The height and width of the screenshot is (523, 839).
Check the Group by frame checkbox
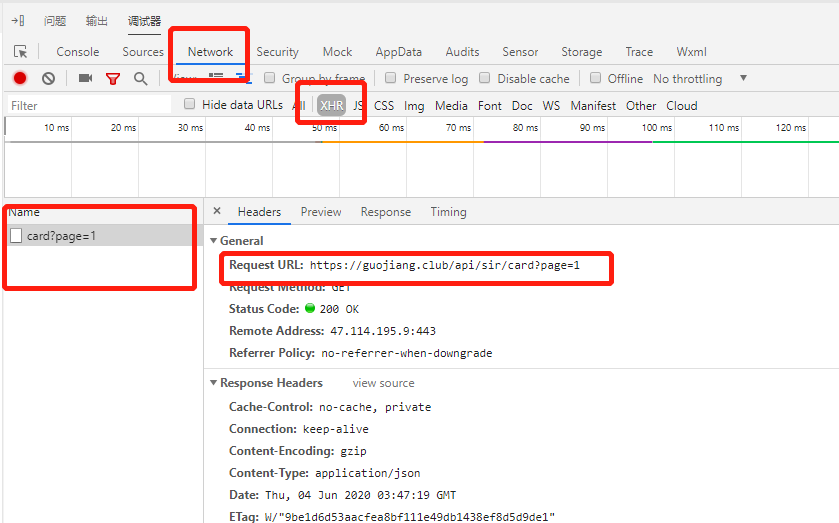[x=270, y=78]
